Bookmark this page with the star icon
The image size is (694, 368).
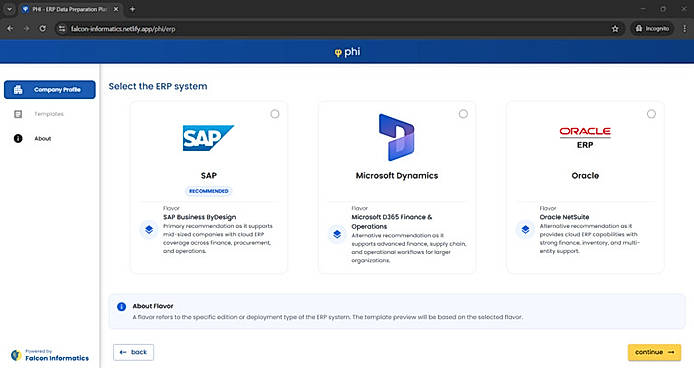click(615, 29)
